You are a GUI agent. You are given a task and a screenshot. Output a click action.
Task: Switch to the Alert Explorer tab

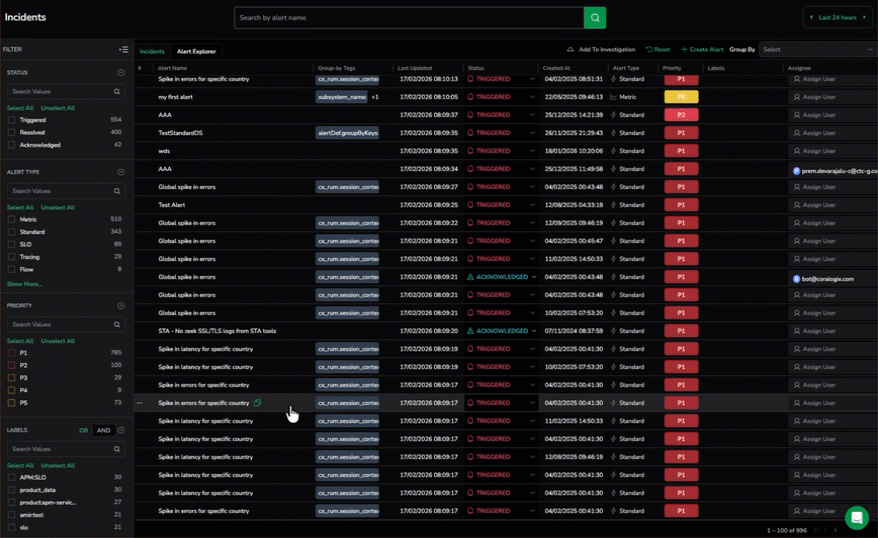[196, 51]
